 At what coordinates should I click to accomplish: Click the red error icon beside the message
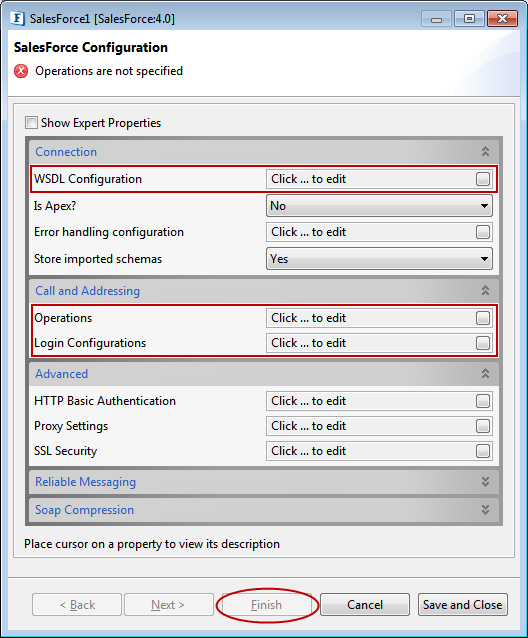click(21, 71)
